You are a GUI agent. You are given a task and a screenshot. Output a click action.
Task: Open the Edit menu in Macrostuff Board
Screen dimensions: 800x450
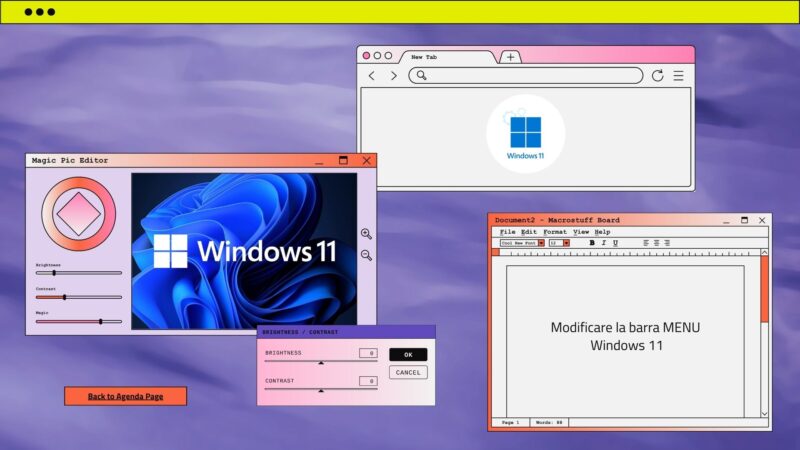[x=529, y=232]
